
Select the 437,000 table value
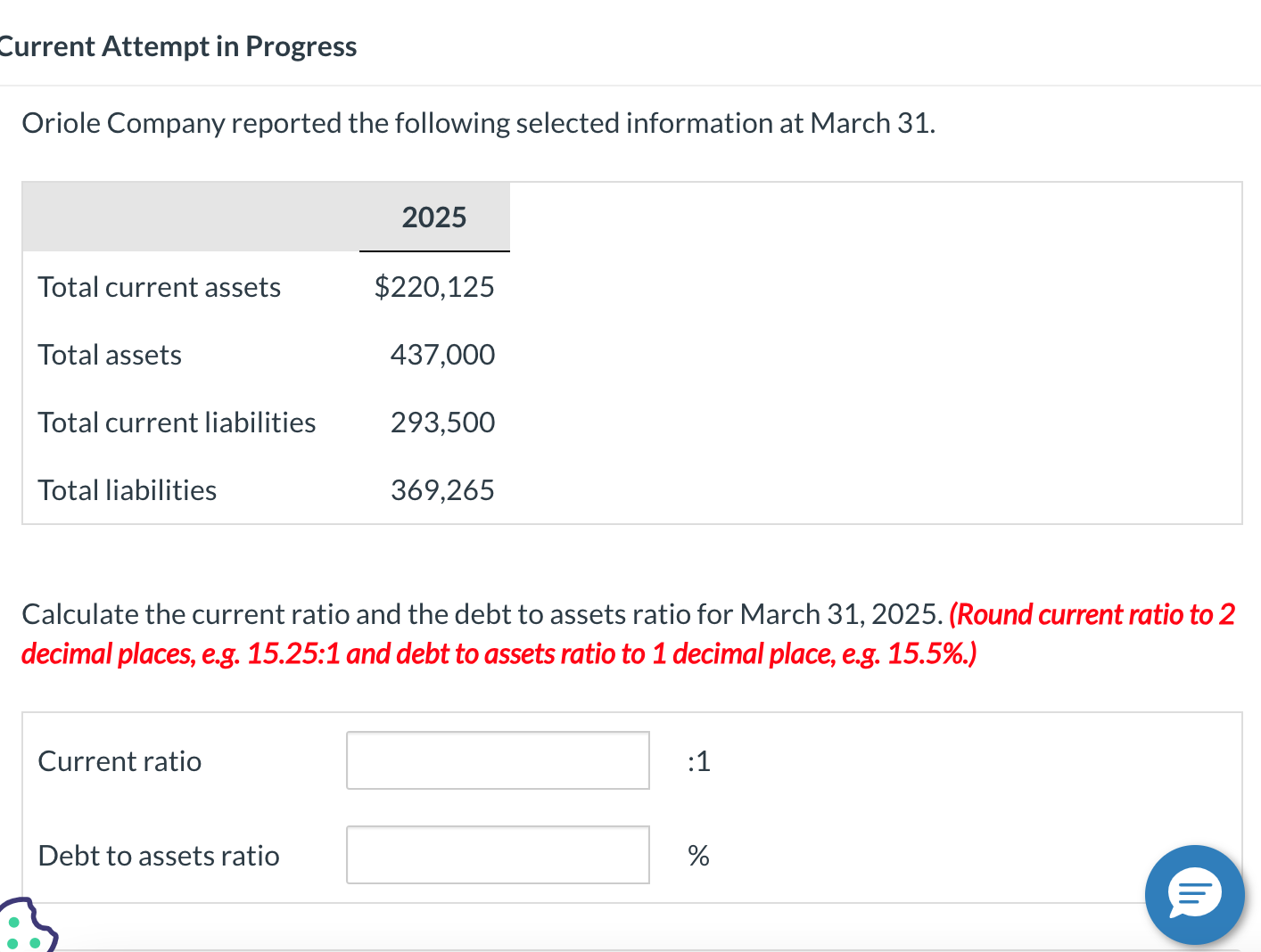tap(442, 355)
